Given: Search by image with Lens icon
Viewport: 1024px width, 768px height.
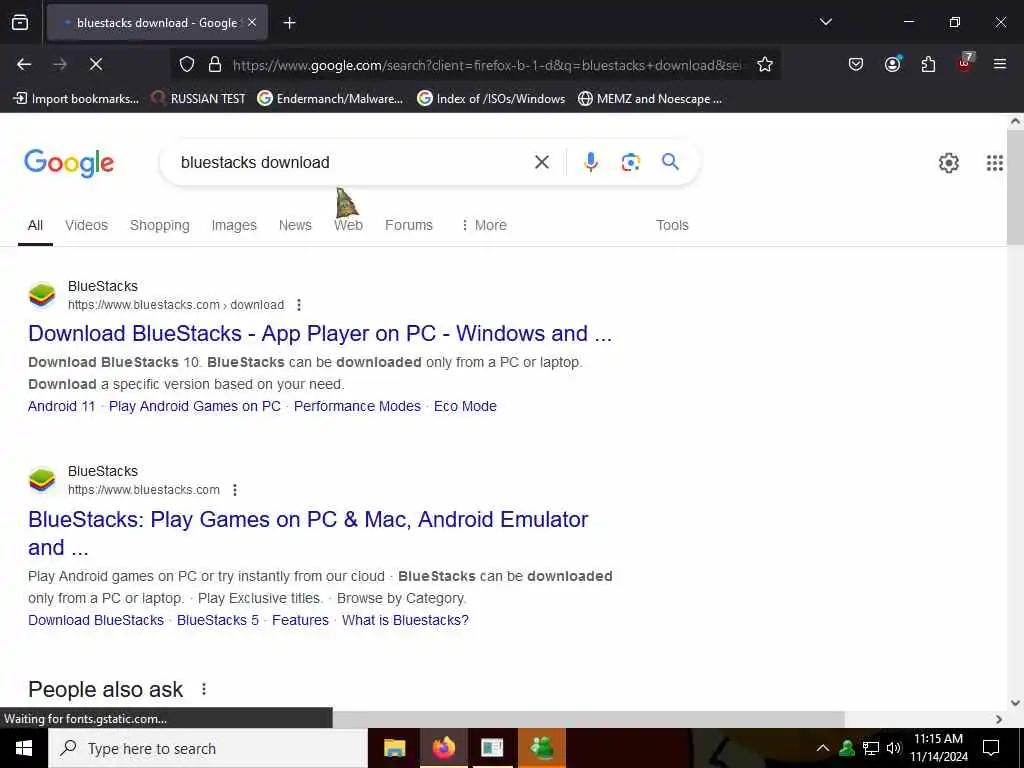Looking at the screenshot, I should 630,162.
